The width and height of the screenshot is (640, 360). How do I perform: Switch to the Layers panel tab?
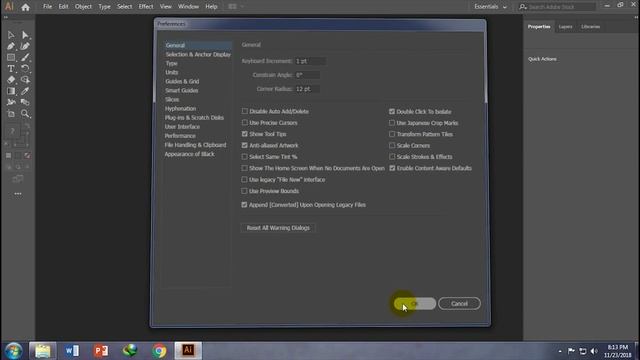[x=565, y=27]
